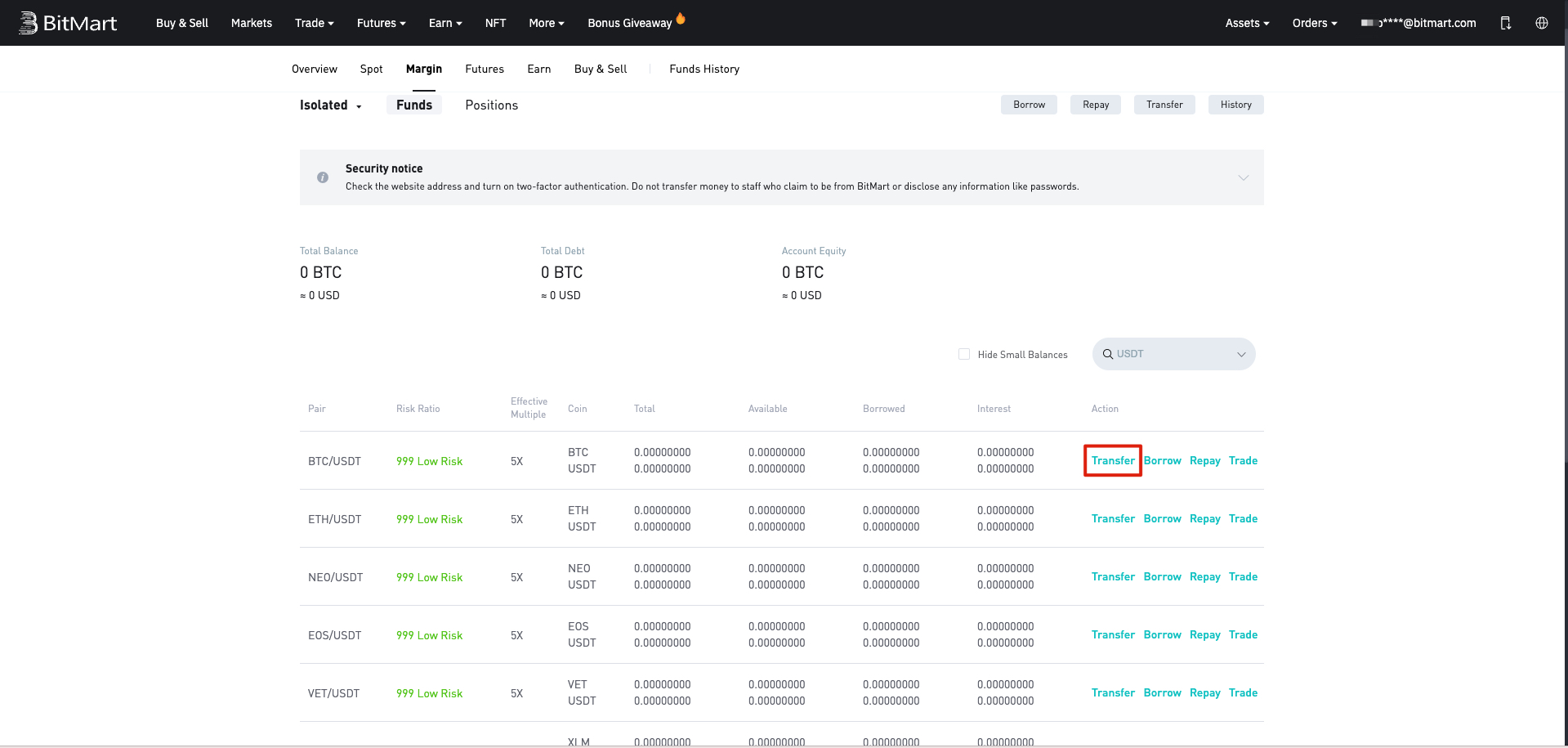Click Trade for ETH/USDT
Image resolution: width=1568 pixels, height=748 pixels.
pos(1244,518)
